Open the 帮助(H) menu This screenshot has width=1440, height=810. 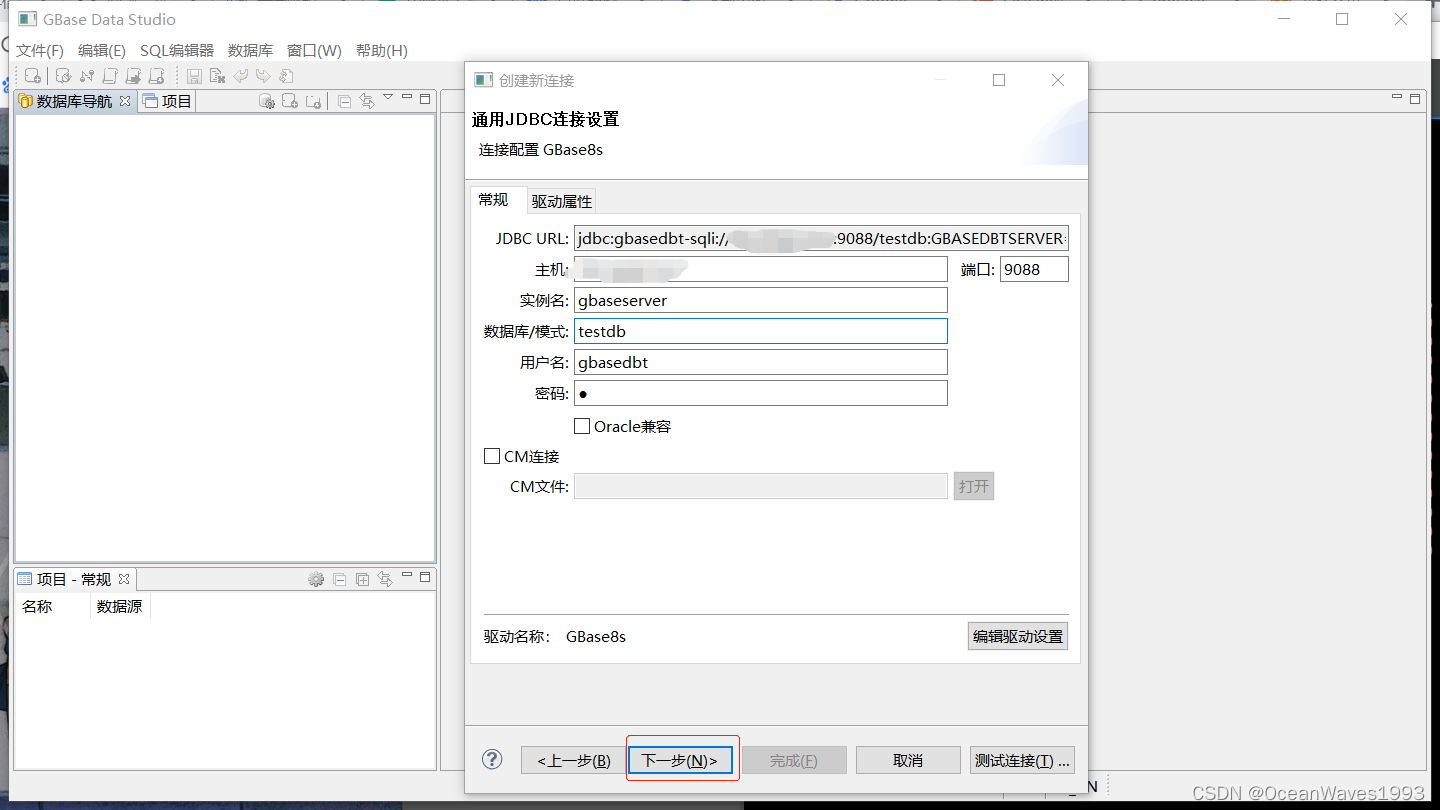pyautogui.click(x=382, y=50)
